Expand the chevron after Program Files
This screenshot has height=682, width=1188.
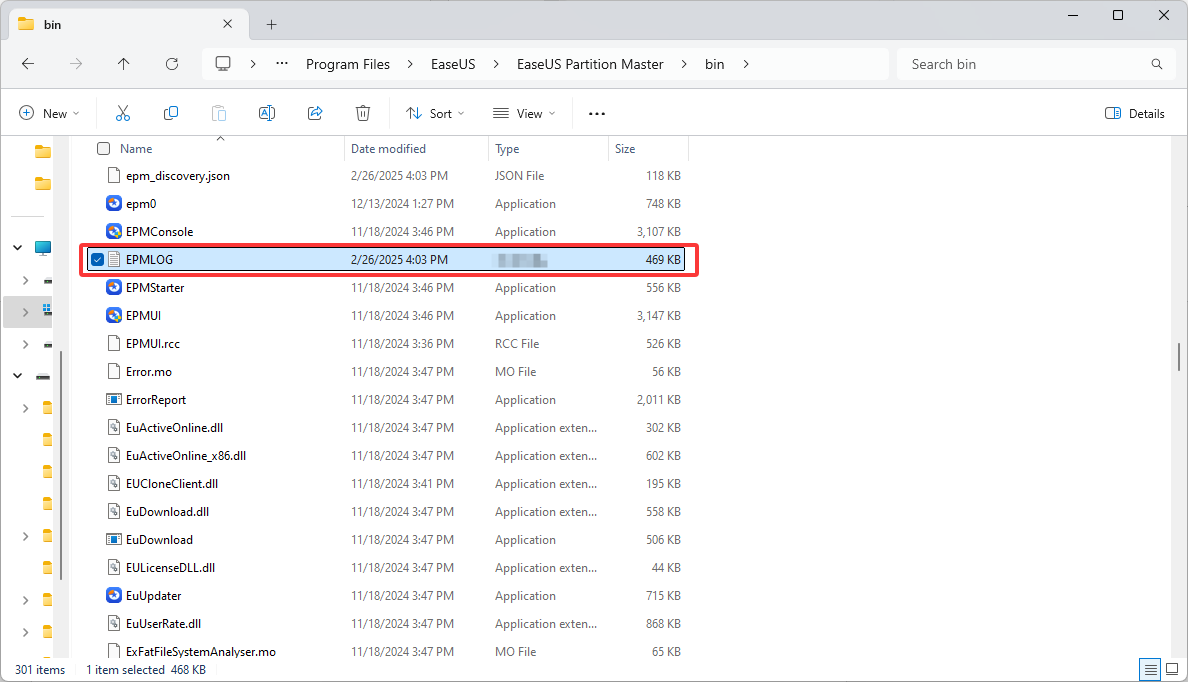coord(410,64)
